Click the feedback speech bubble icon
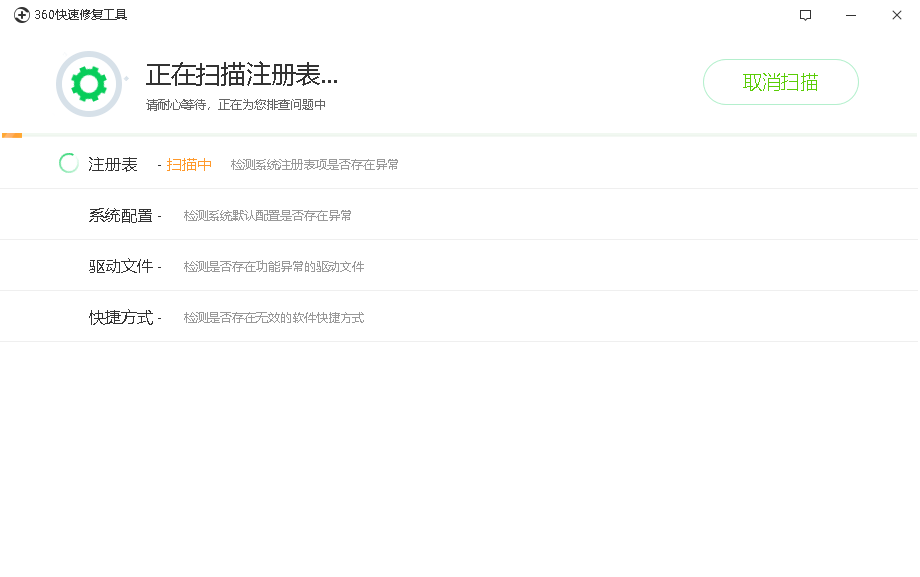 [804, 15]
